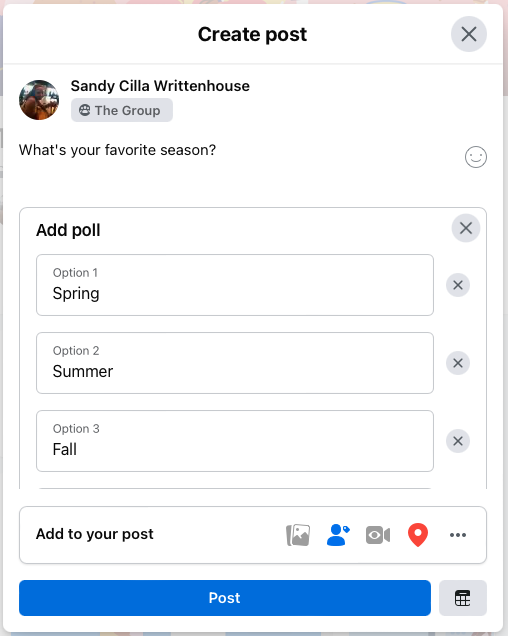Remove the Fall poll option
Image resolution: width=508 pixels, height=636 pixels.
(x=458, y=441)
